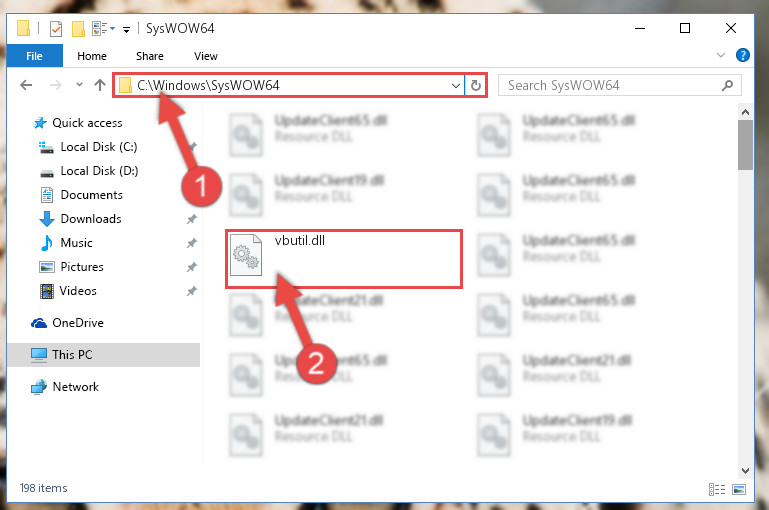The image size is (769, 510).
Task: Go up one folder level
Action: [x=100, y=85]
